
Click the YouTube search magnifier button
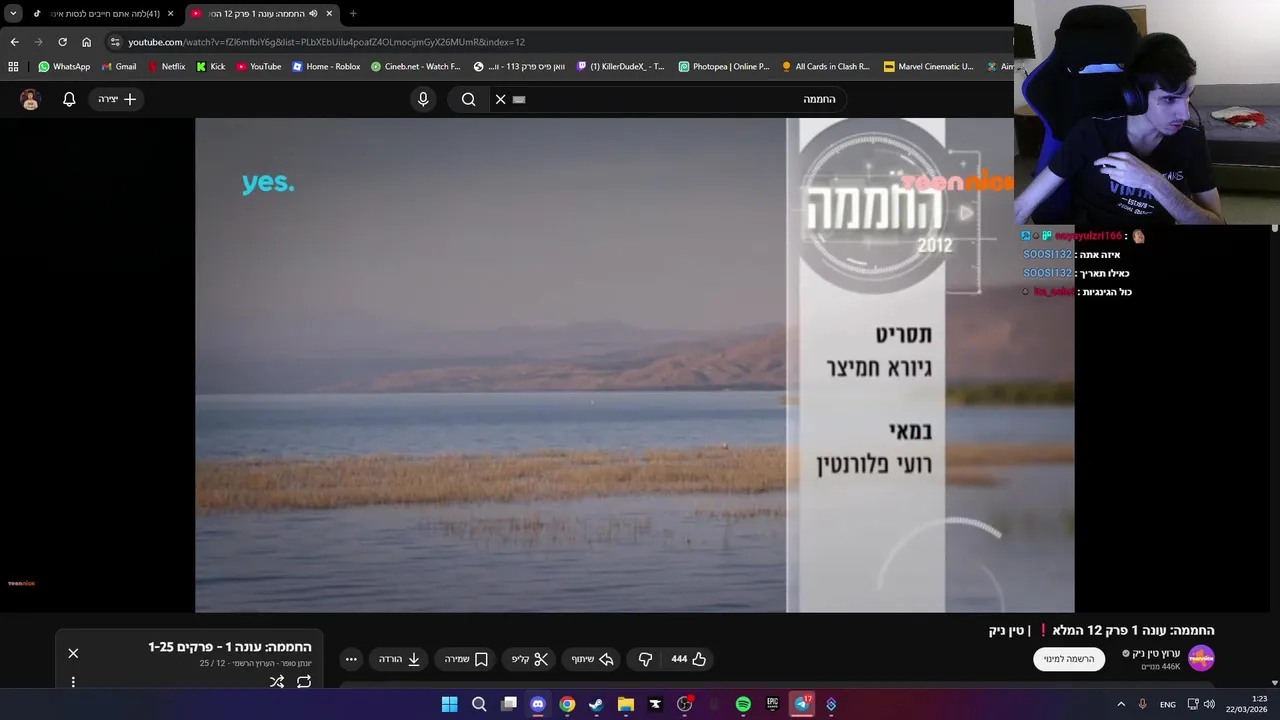468,99
